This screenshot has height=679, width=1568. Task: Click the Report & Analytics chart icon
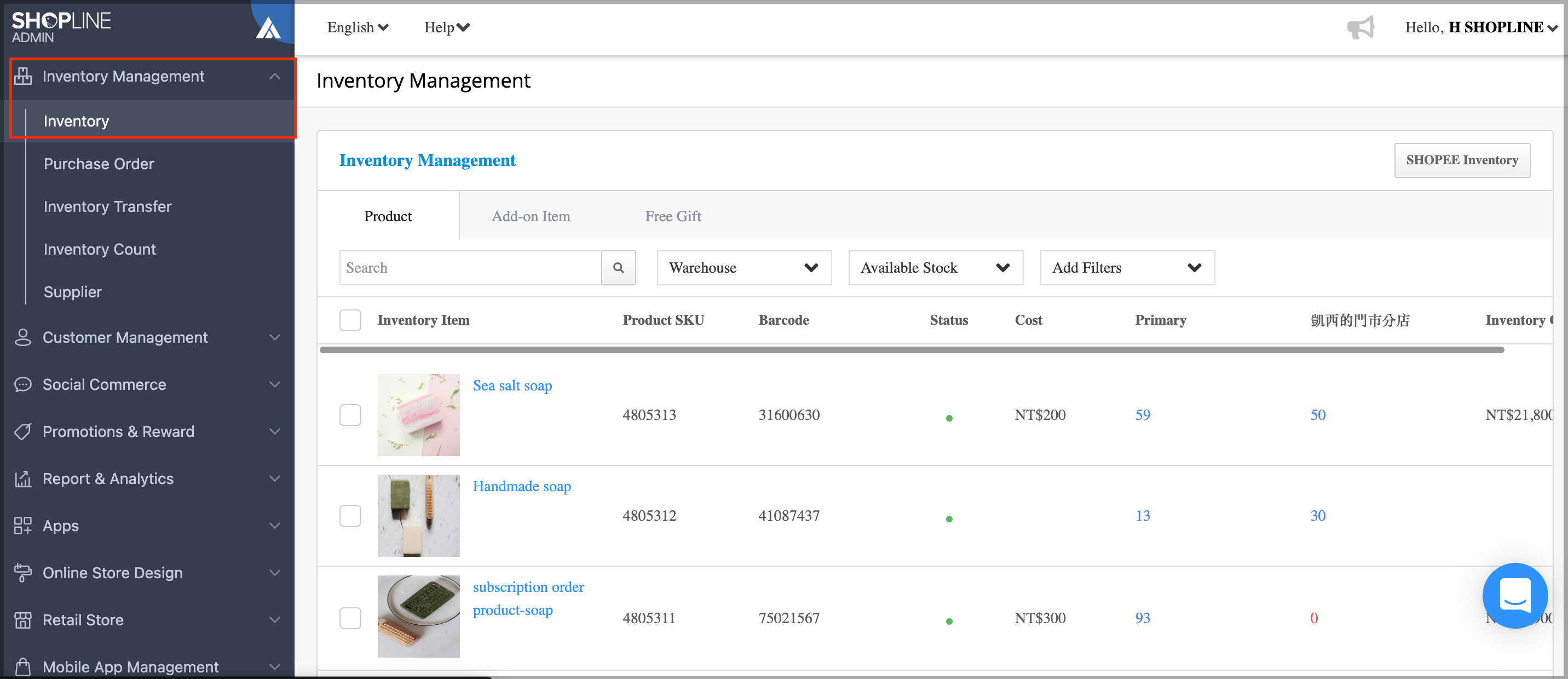(x=23, y=479)
